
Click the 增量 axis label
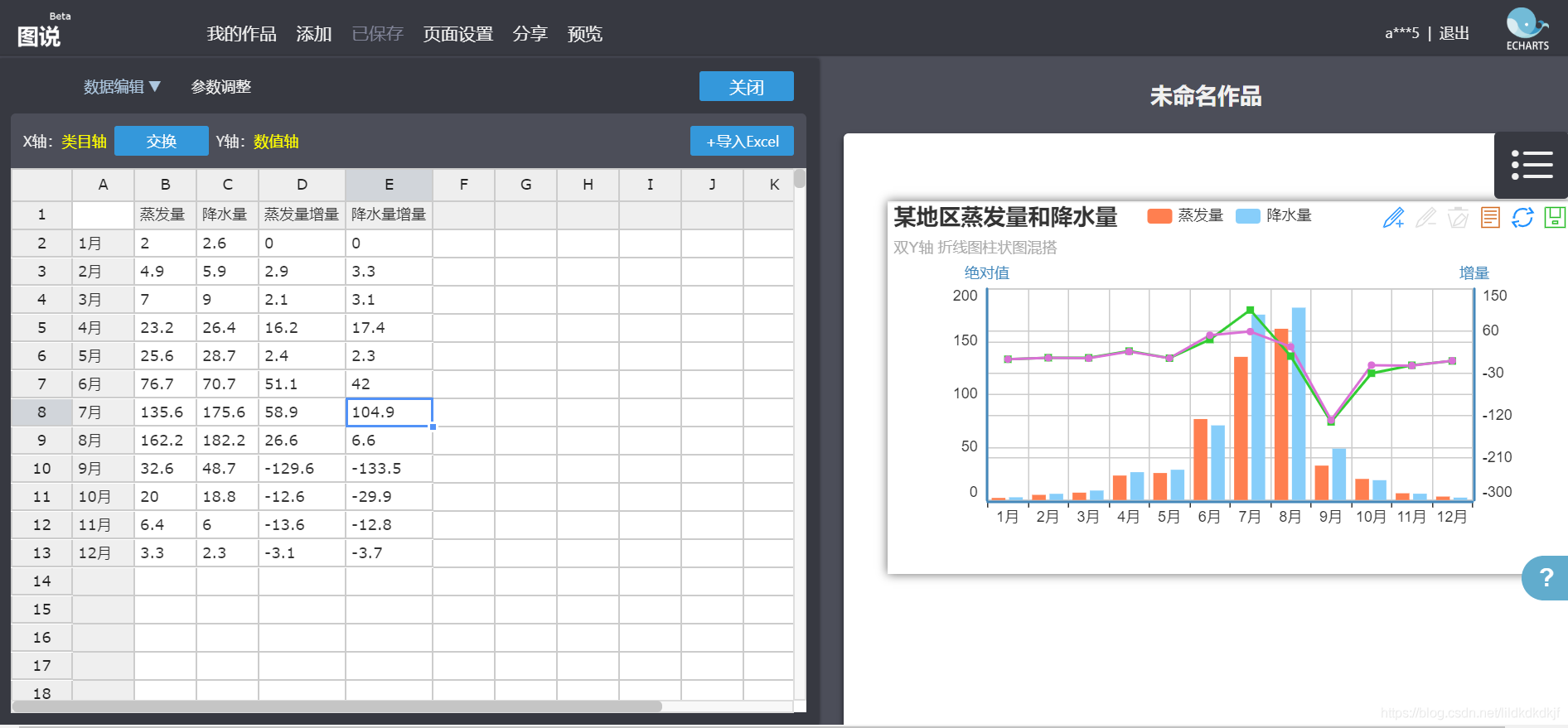[x=1474, y=272]
